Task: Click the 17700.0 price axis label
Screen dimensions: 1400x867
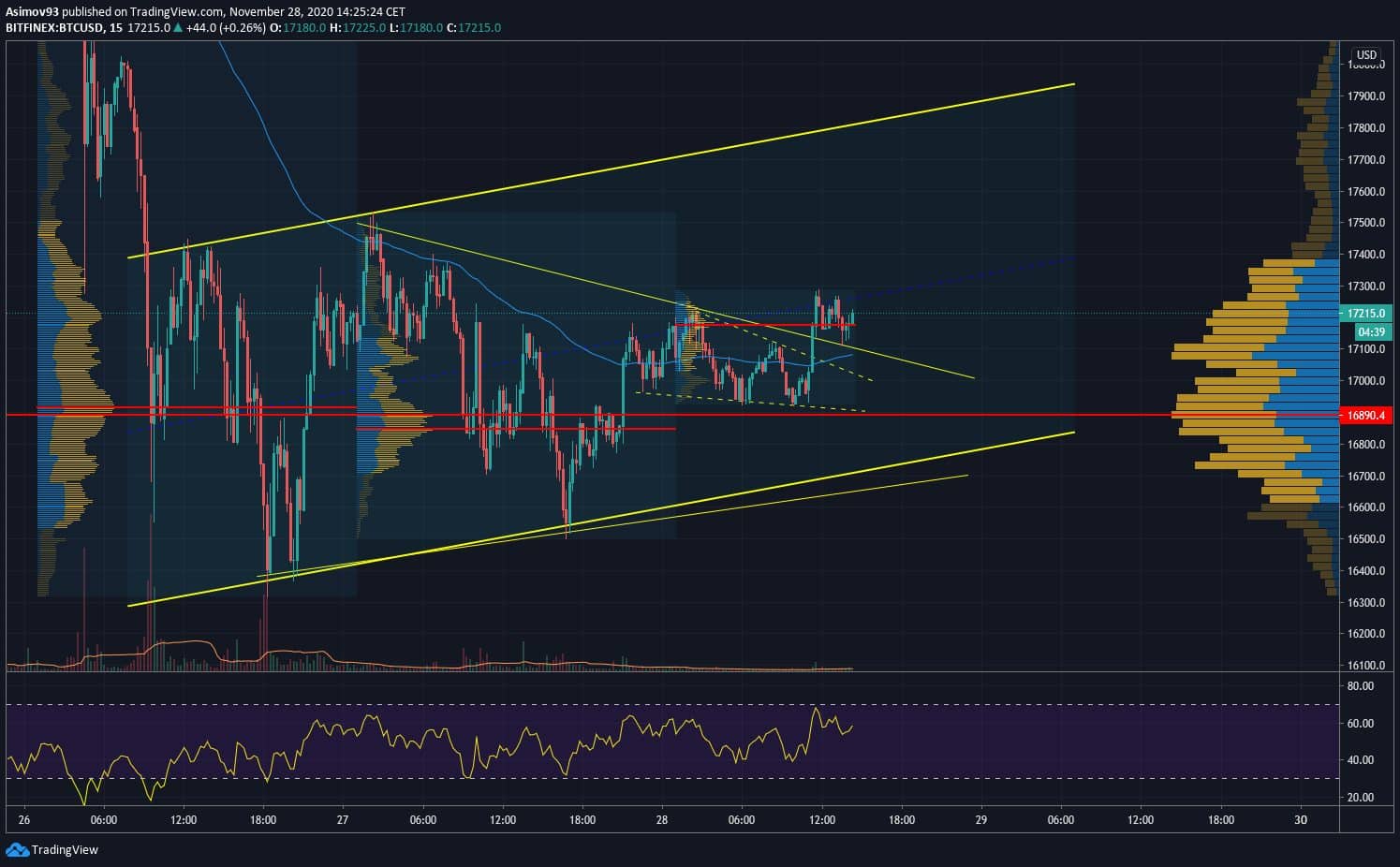Action: 1366,160
